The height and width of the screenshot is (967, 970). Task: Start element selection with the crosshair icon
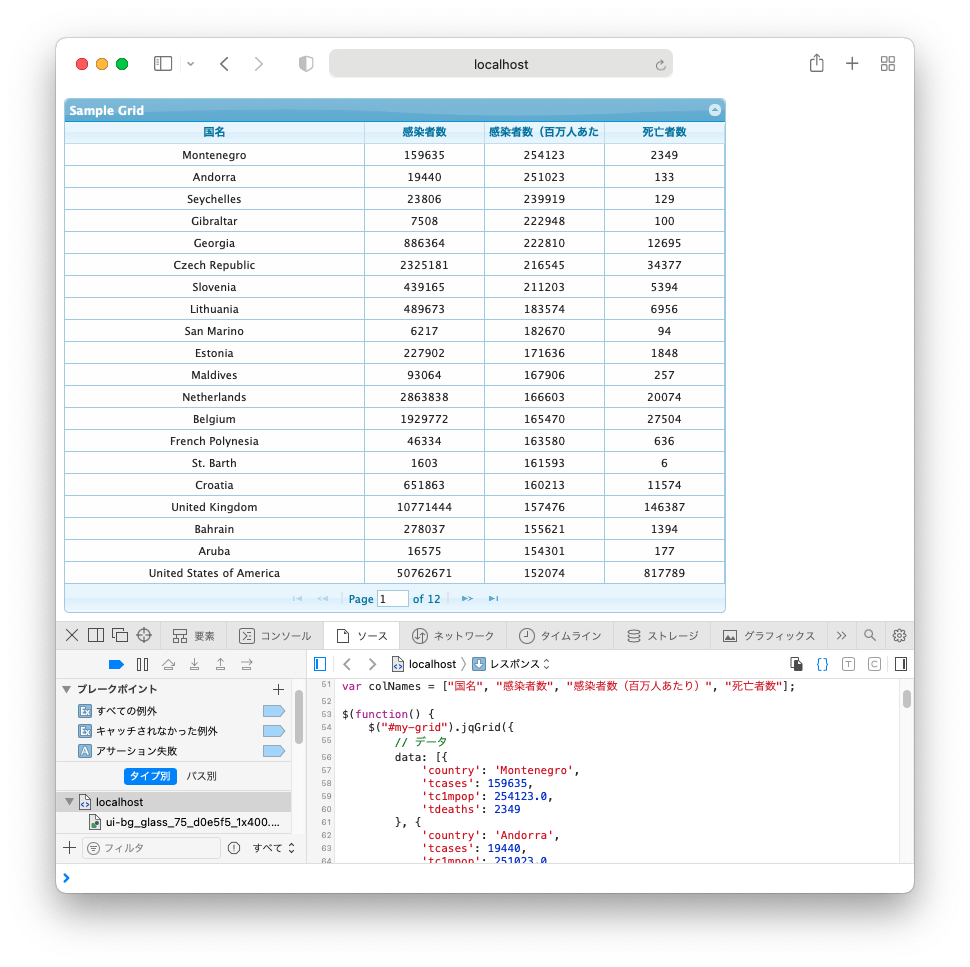click(144, 635)
